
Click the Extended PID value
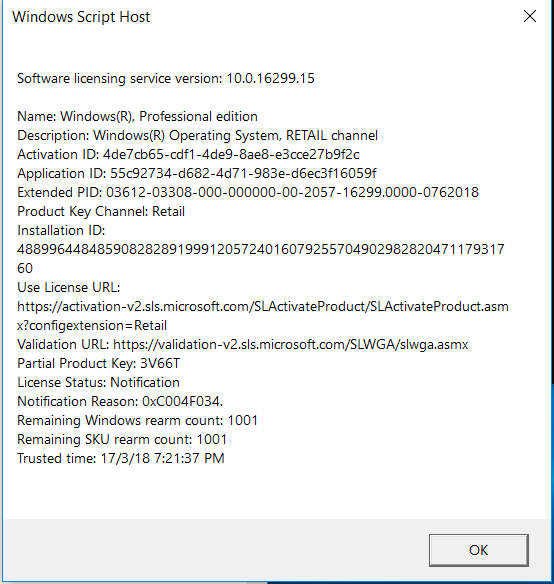292,193
